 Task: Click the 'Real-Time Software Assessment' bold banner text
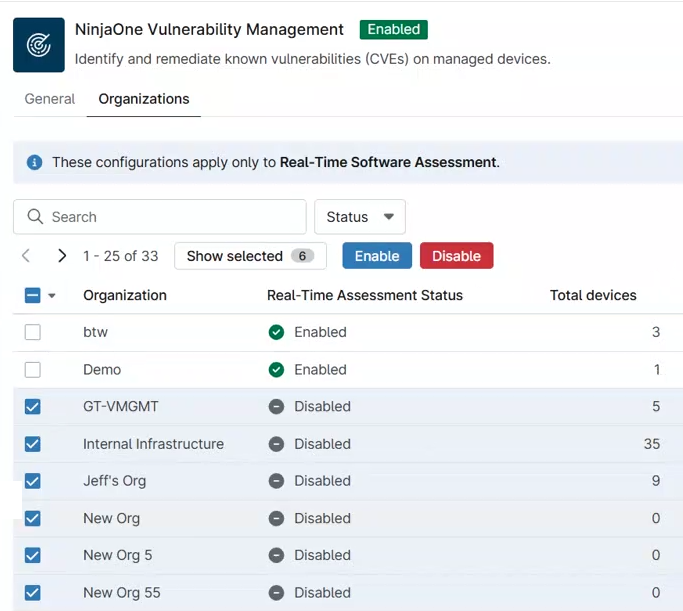[388, 162]
